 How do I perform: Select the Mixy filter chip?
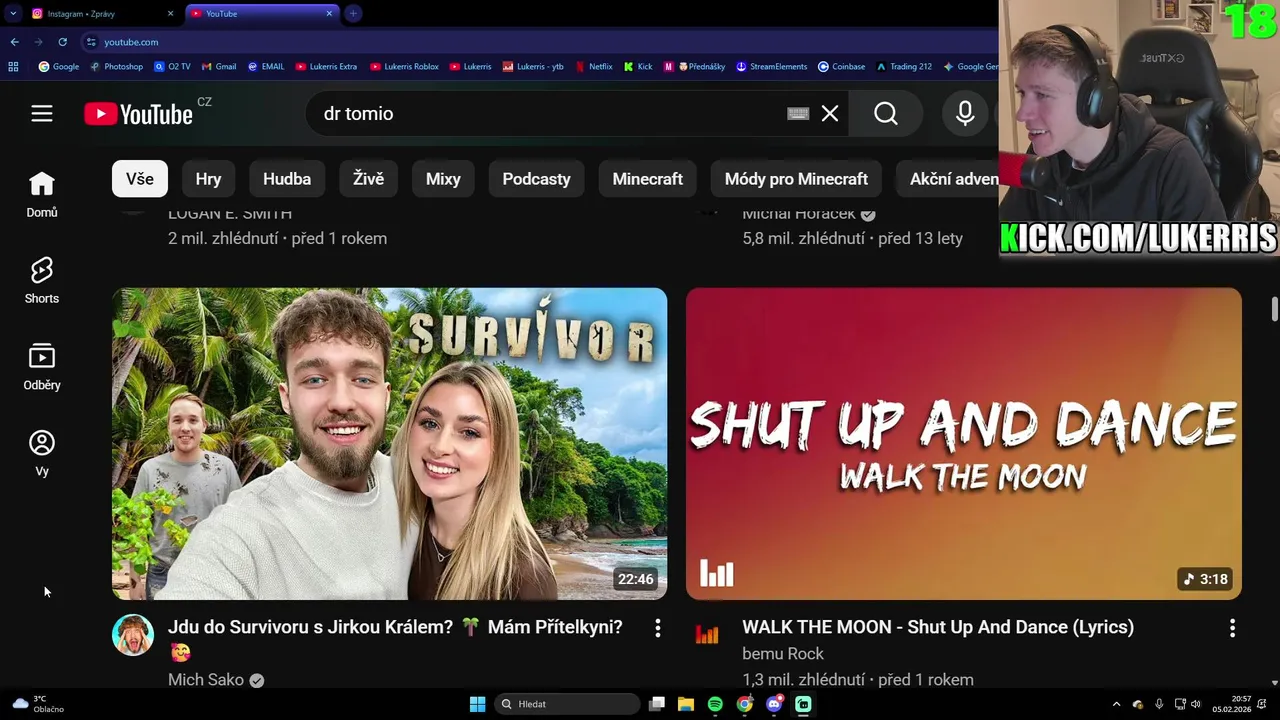[x=443, y=179]
